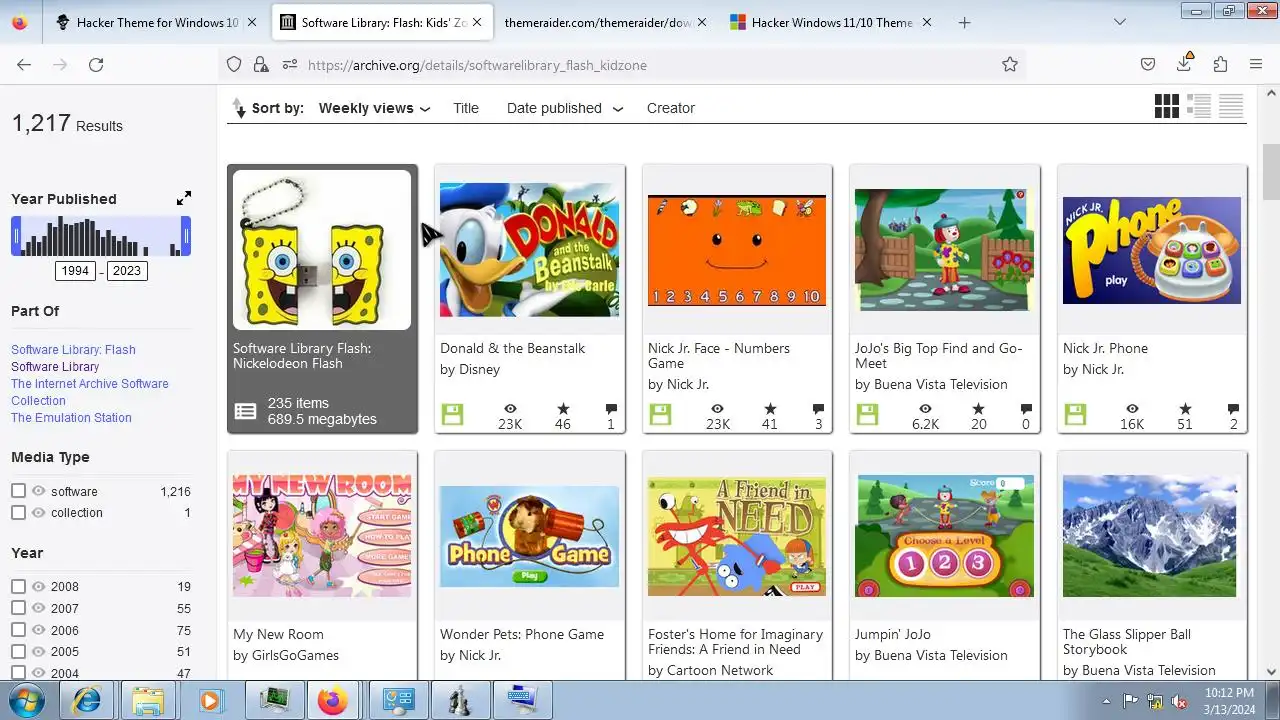Click the tracking protection shield icon
The image size is (1280, 720).
[234, 64]
